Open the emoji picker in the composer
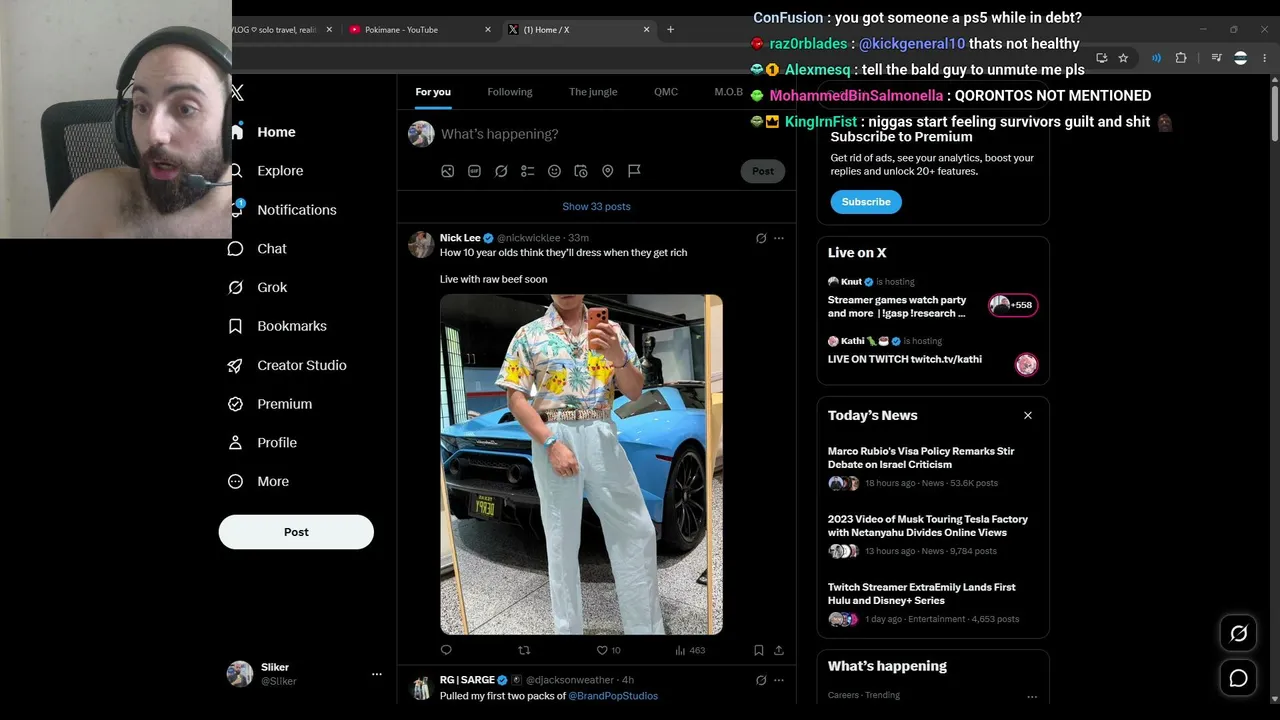Viewport: 1280px width, 720px height. coord(554,171)
